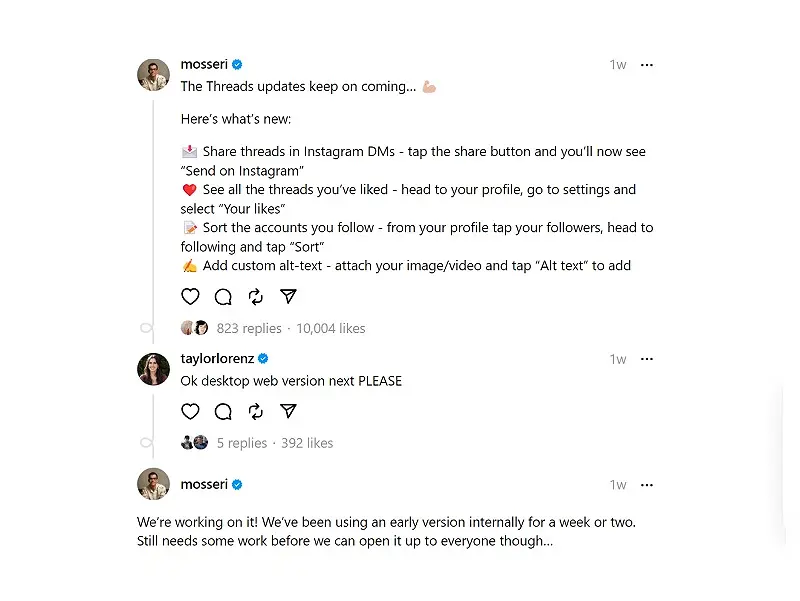
Task: Share mosseri's post via the share icon
Action: [x=288, y=296]
